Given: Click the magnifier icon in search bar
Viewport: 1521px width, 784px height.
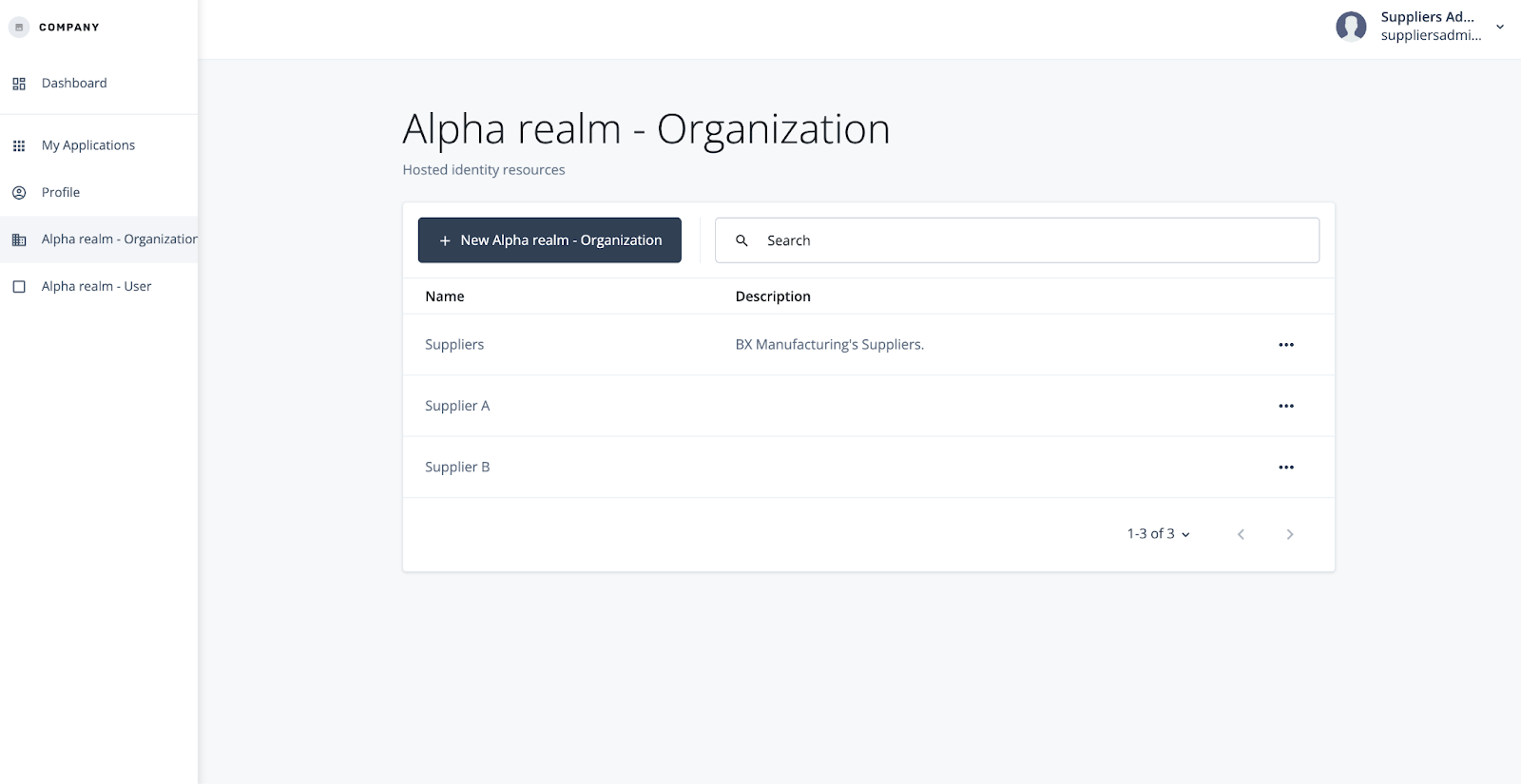Looking at the screenshot, I should tap(741, 240).
